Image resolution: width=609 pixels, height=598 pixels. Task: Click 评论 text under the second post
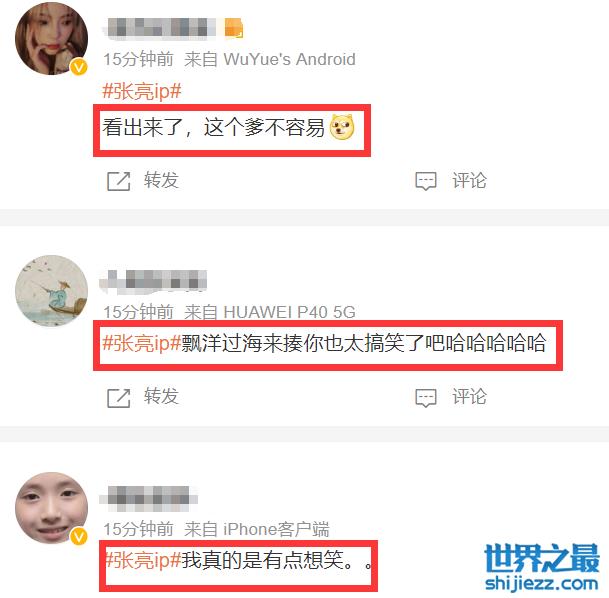(469, 396)
